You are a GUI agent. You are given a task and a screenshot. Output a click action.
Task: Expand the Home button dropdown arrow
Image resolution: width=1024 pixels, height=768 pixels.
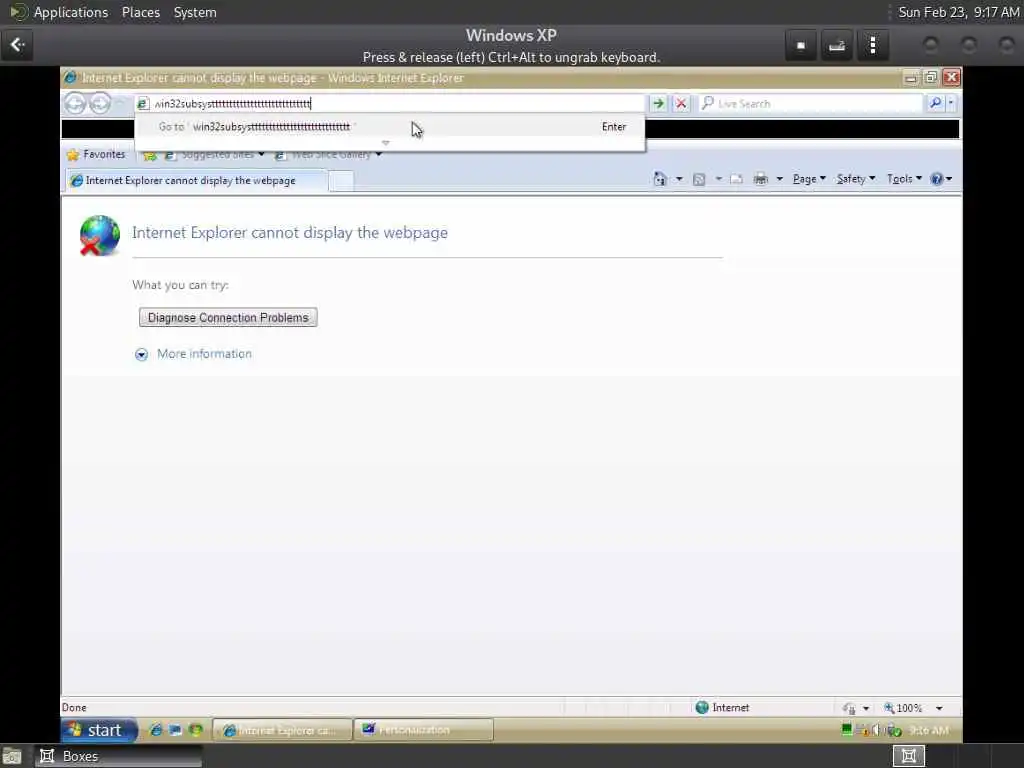click(679, 179)
